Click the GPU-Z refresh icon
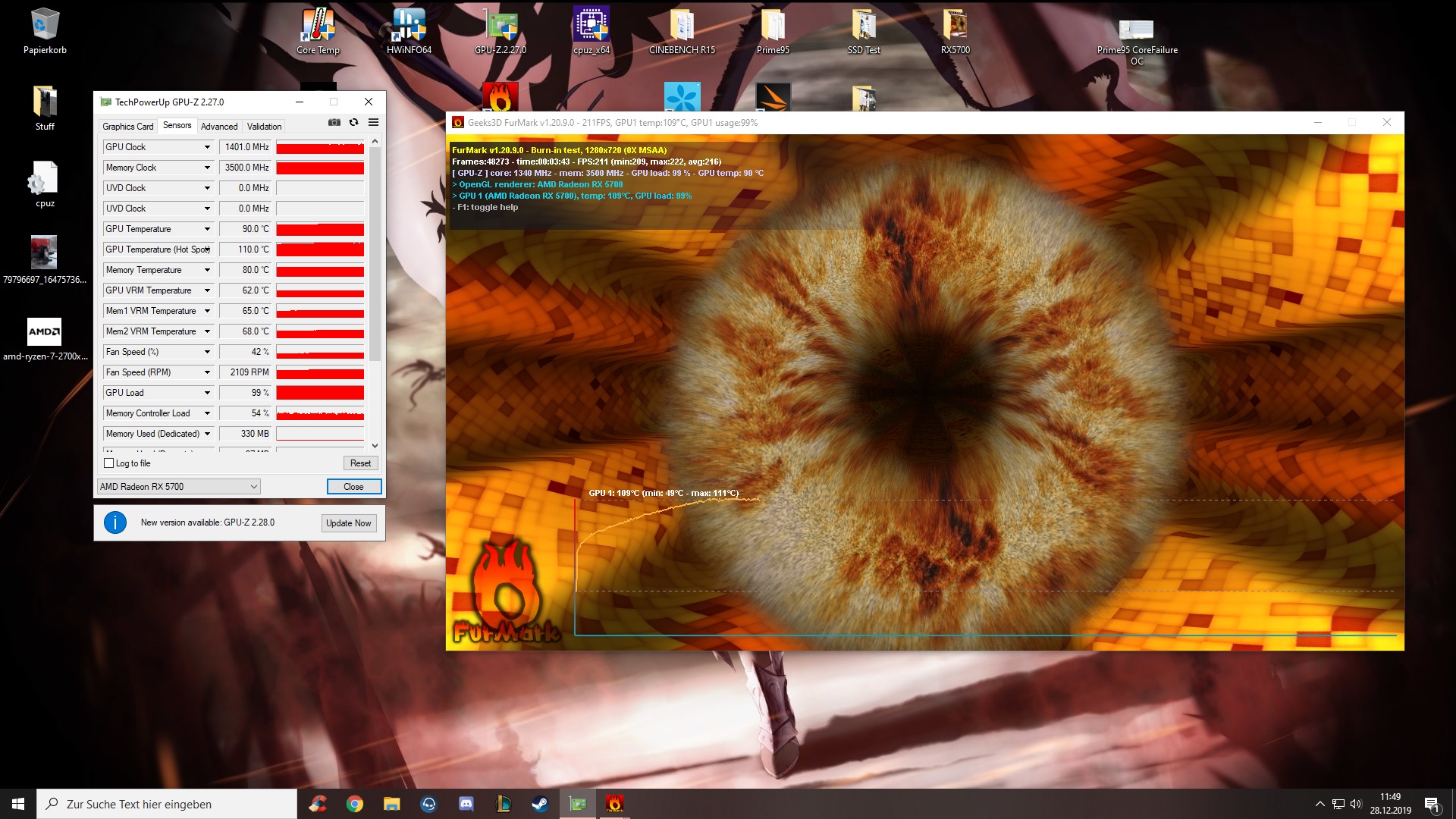Screen dimensions: 1456x819 click(353, 122)
